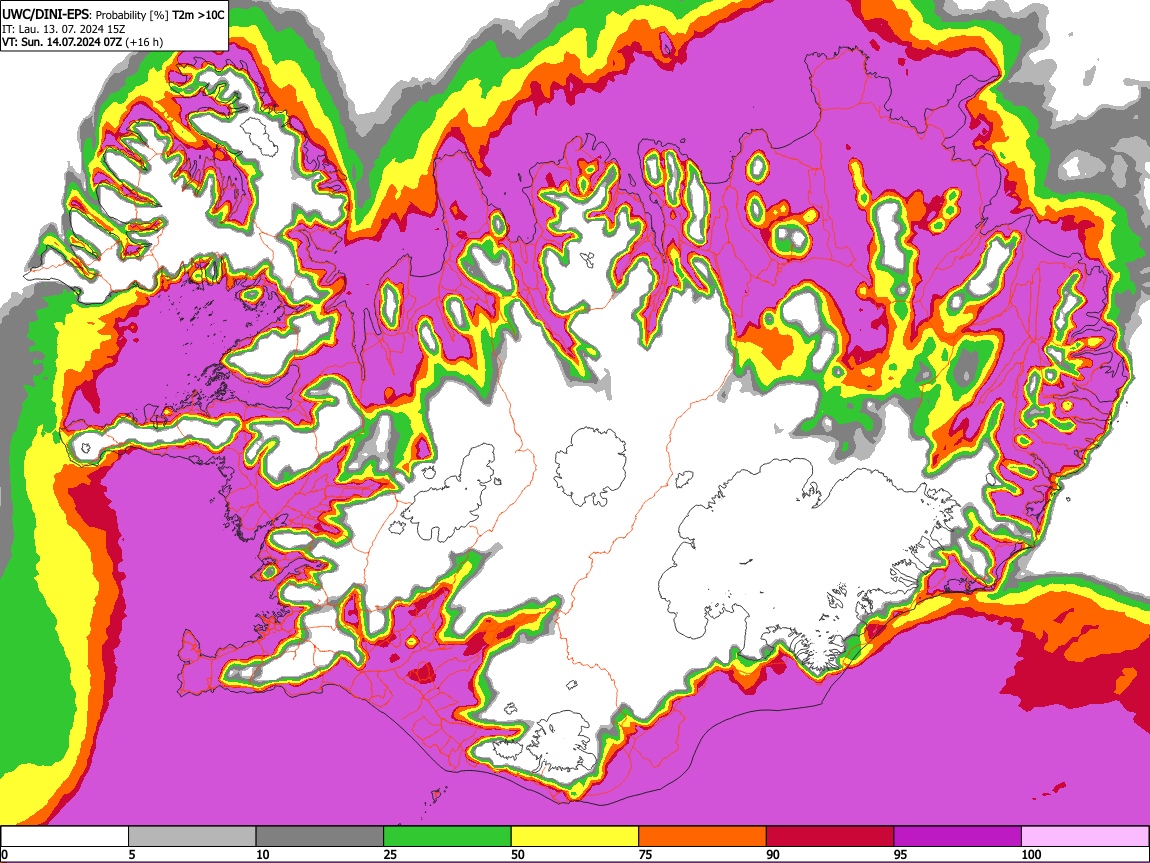Click the legend value '100'
The width and height of the screenshot is (1150, 863).
point(1031,854)
